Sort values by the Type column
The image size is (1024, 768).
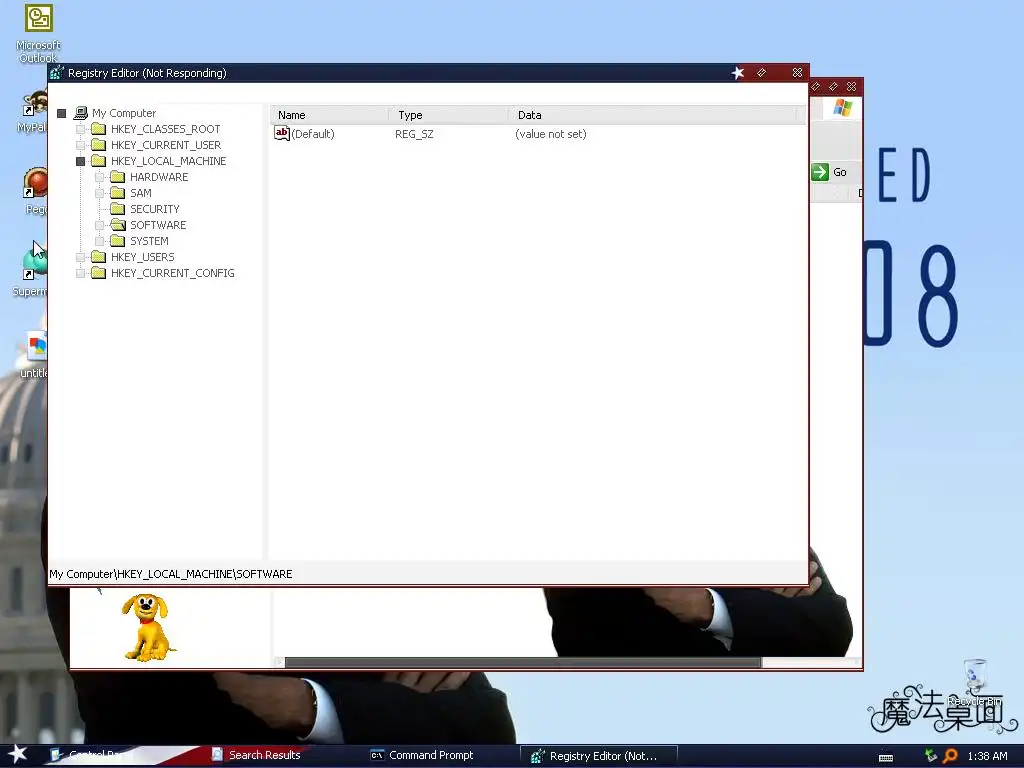(x=449, y=115)
